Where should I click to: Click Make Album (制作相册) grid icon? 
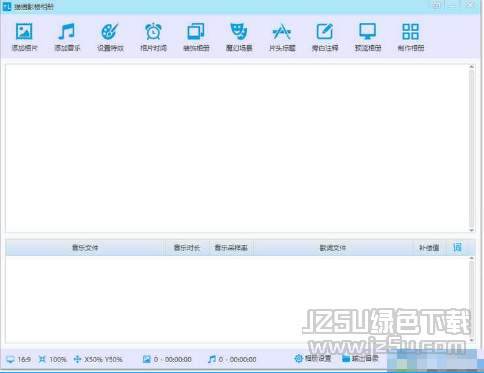(411, 32)
